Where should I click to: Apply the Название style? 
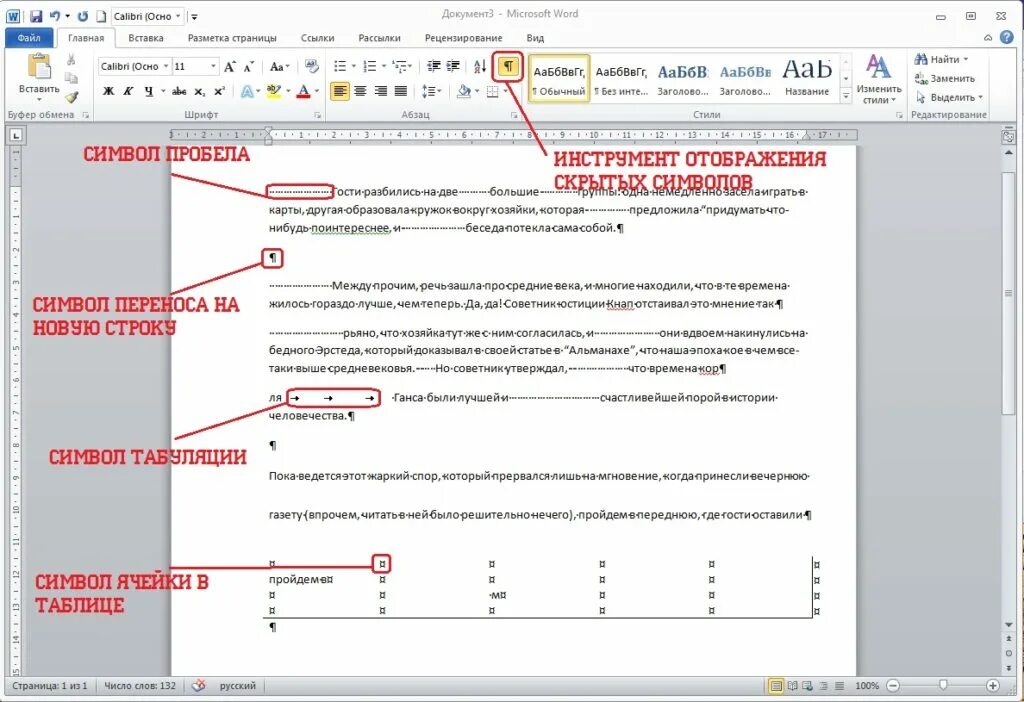point(807,80)
